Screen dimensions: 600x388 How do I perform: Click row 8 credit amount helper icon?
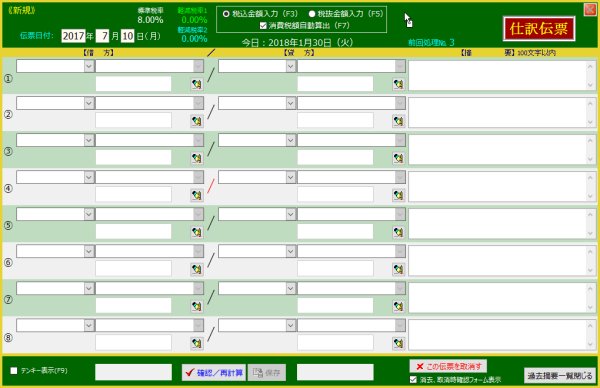[x=398, y=343]
